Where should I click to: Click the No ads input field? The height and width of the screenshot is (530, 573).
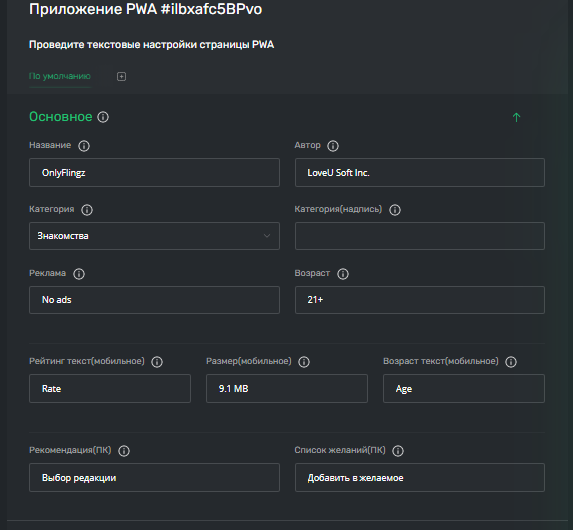coord(155,300)
